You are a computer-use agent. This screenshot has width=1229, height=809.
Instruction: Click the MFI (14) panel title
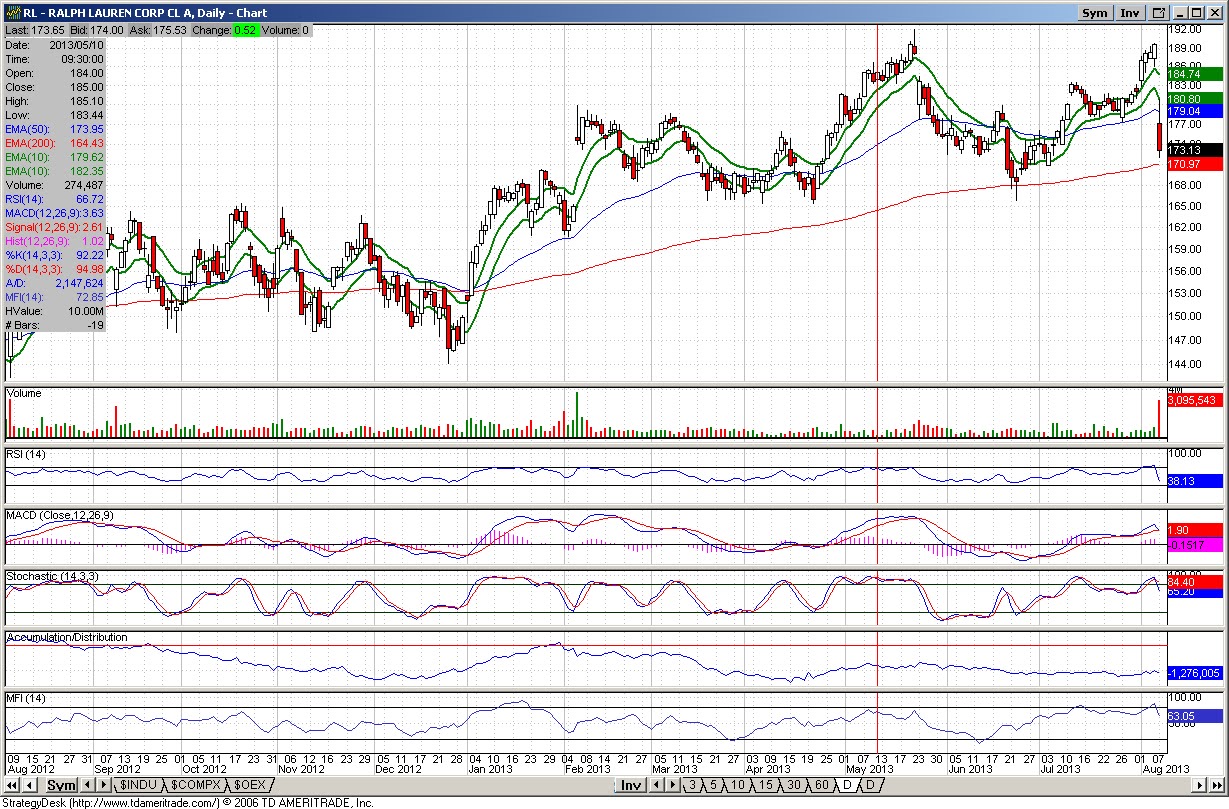pos(26,697)
